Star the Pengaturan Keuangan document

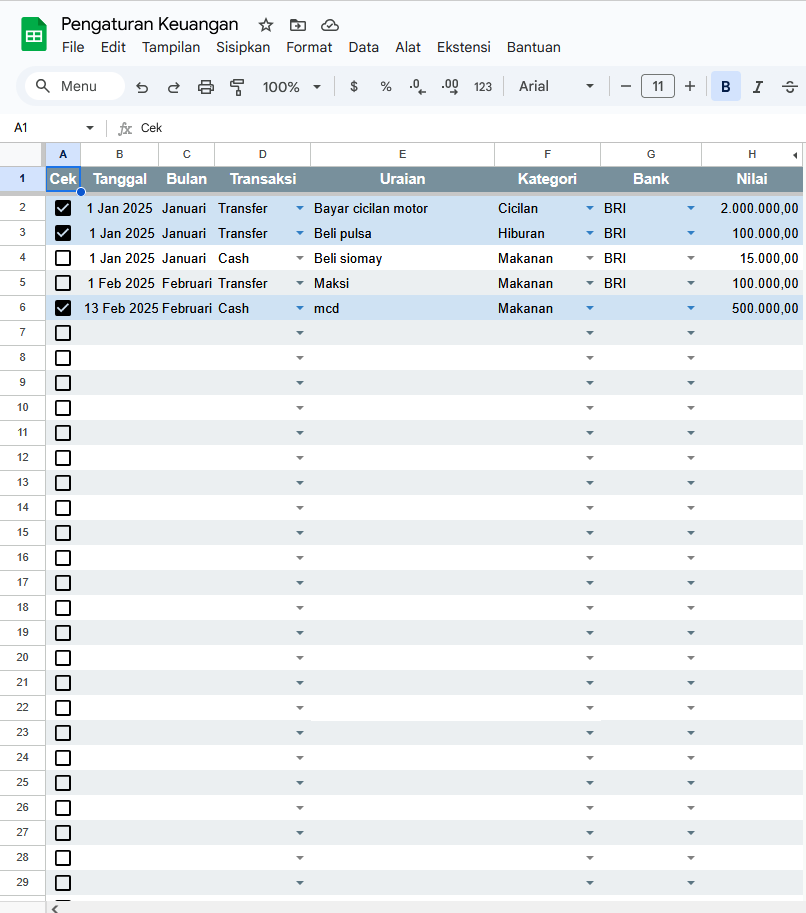(x=266, y=25)
